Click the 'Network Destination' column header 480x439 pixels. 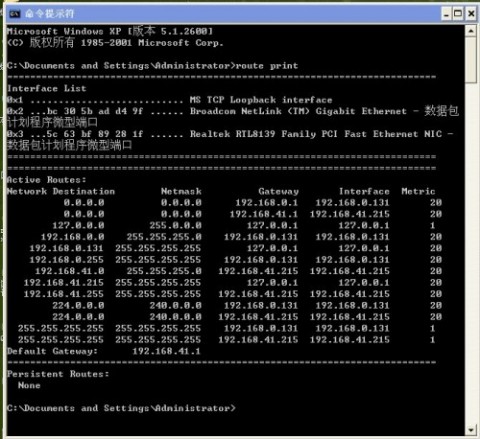[61, 191]
